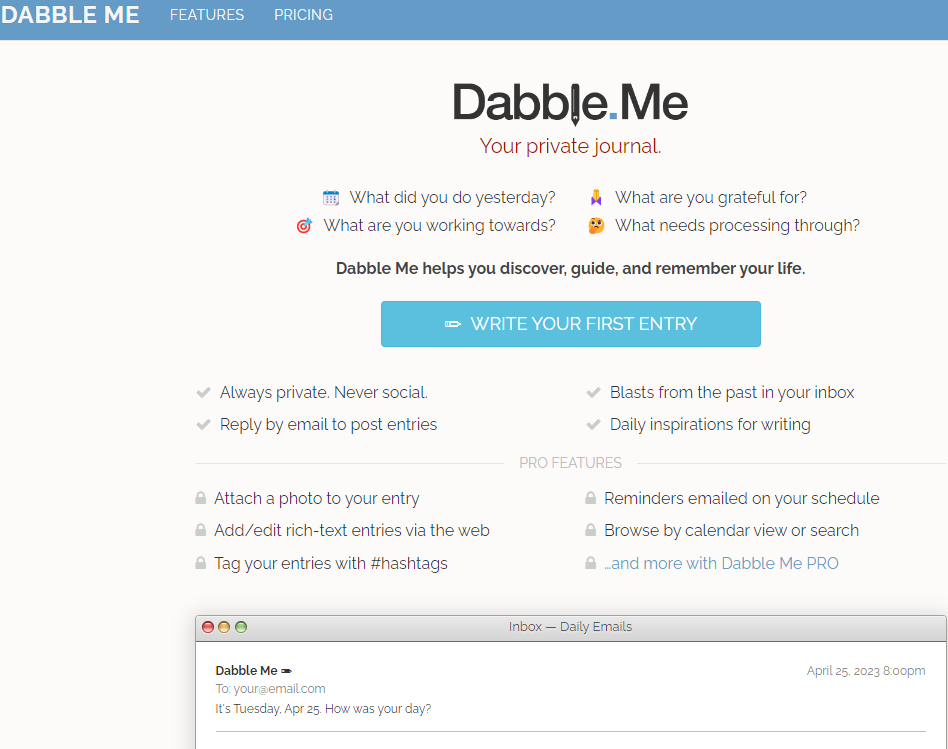948x749 pixels.
Task: Open the Pricing menu item
Action: tap(304, 15)
